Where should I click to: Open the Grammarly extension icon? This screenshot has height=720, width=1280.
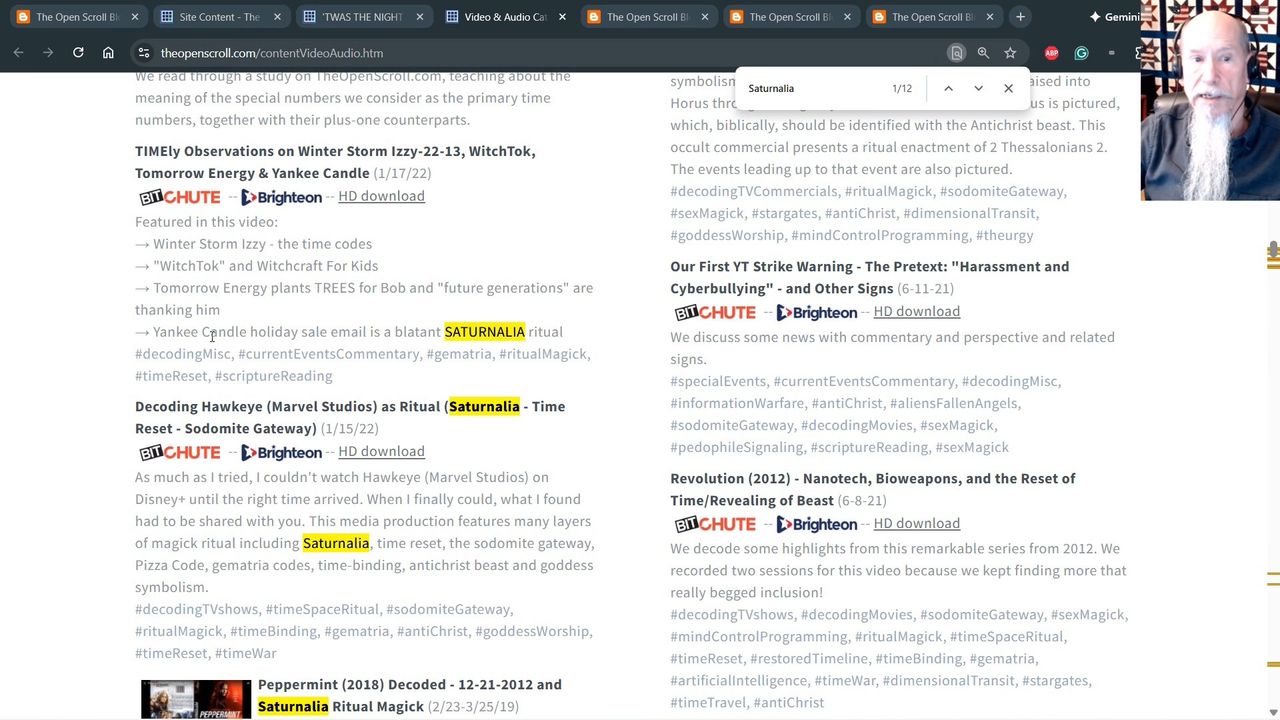[1081, 53]
